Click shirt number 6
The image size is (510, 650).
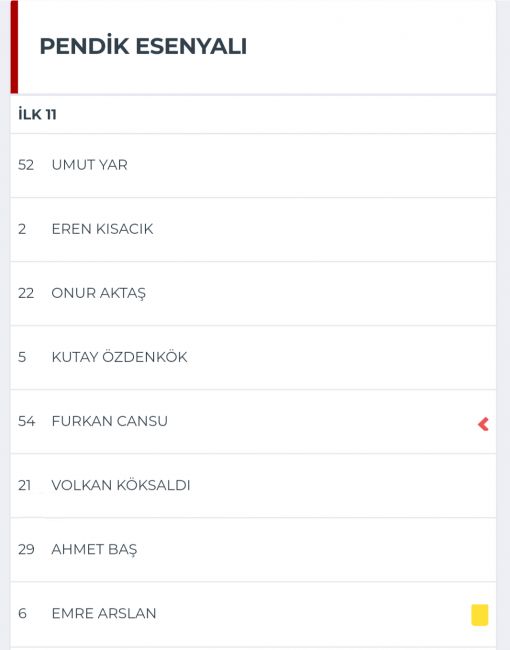22,613
